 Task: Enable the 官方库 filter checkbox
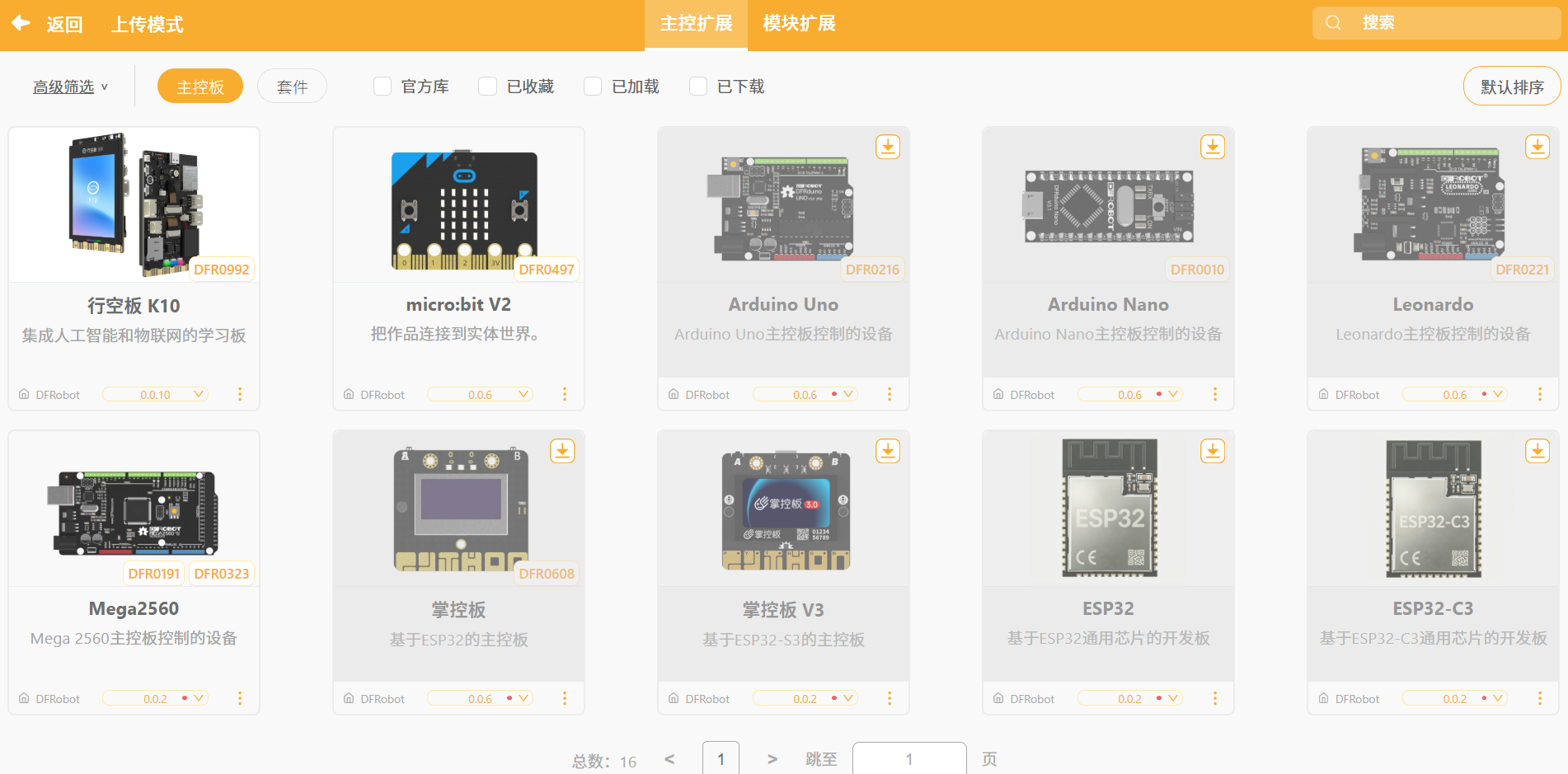[x=383, y=87]
